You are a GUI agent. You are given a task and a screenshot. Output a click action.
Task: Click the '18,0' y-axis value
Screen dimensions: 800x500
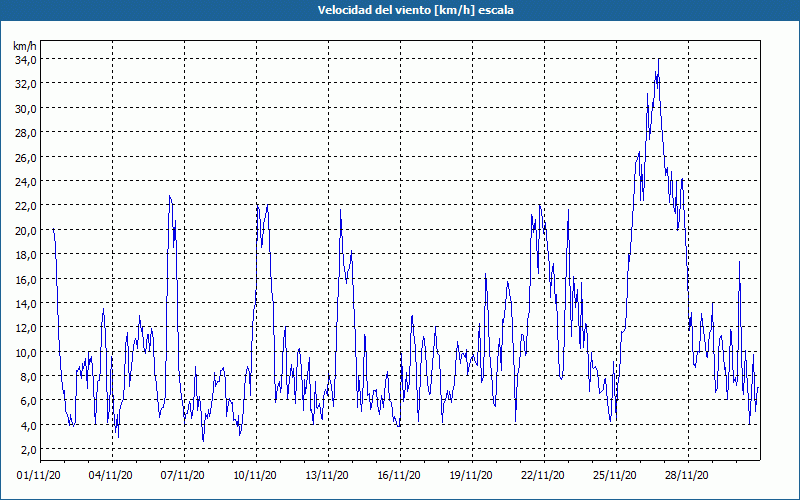click(x=26, y=255)
